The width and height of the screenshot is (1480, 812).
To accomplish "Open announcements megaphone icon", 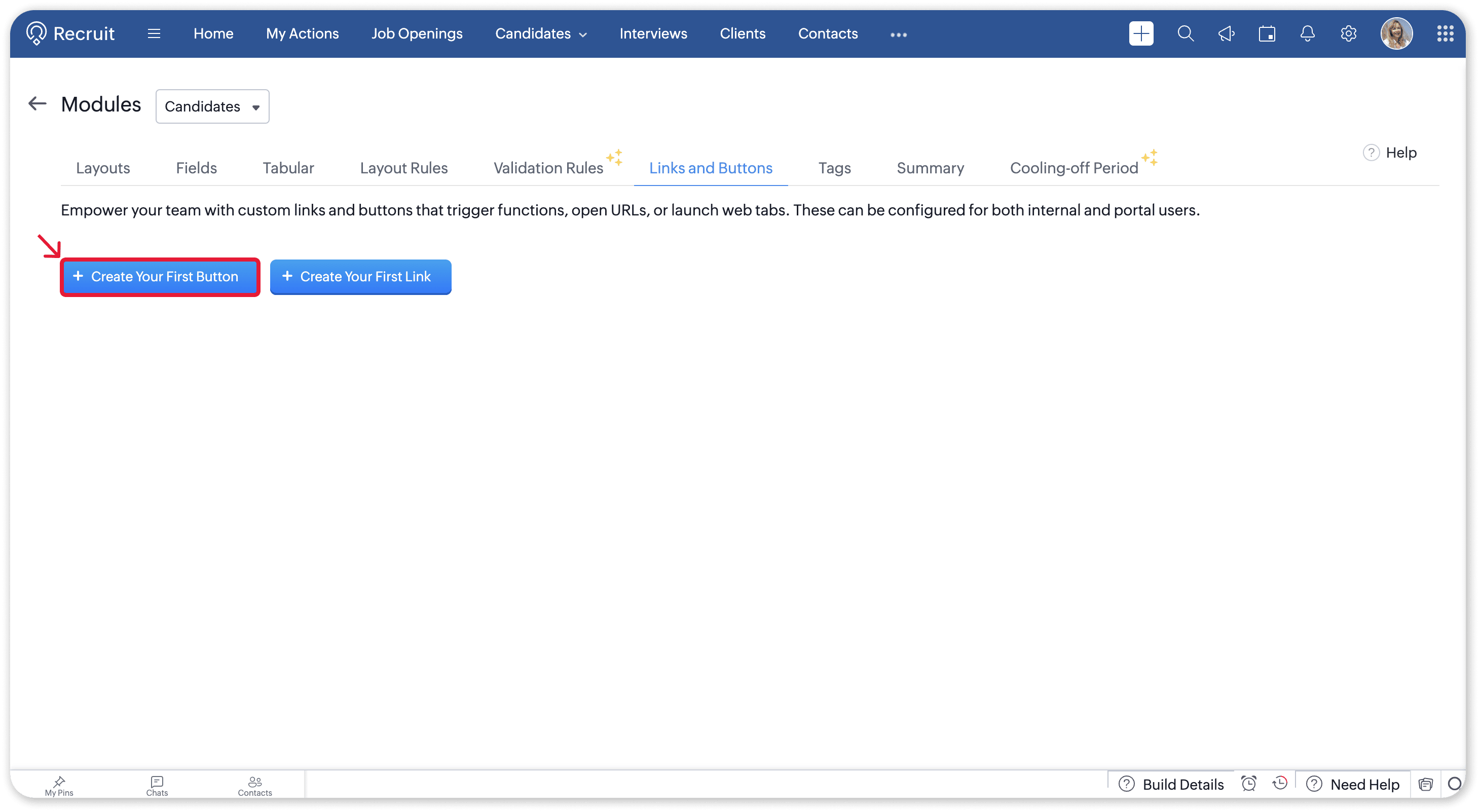I will pyautogui.click(x=1226, y=34).
